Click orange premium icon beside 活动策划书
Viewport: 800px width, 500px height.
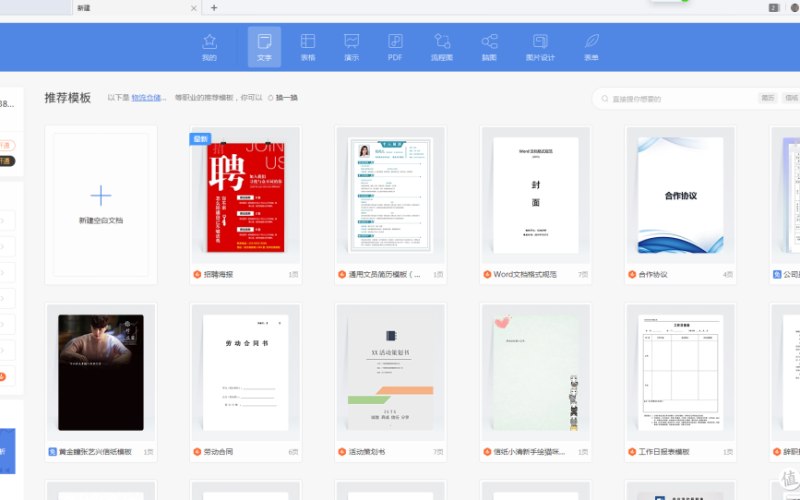(x=342, y=452)
